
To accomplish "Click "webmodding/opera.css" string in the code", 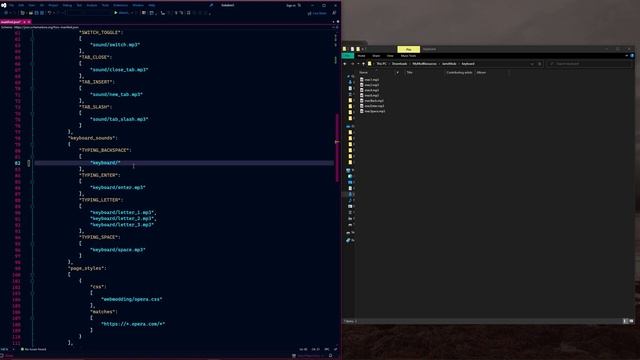I will click(131, 299).
